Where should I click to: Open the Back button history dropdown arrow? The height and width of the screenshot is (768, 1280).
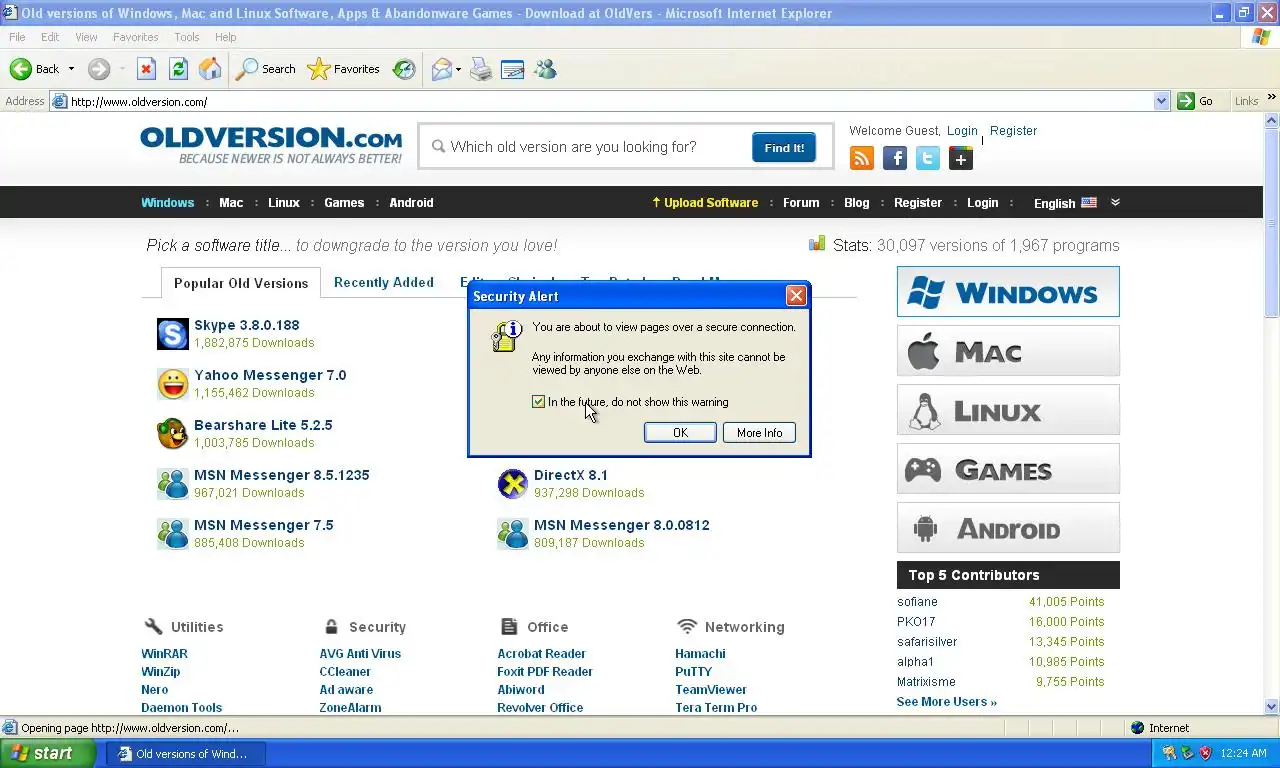point(71,69)
